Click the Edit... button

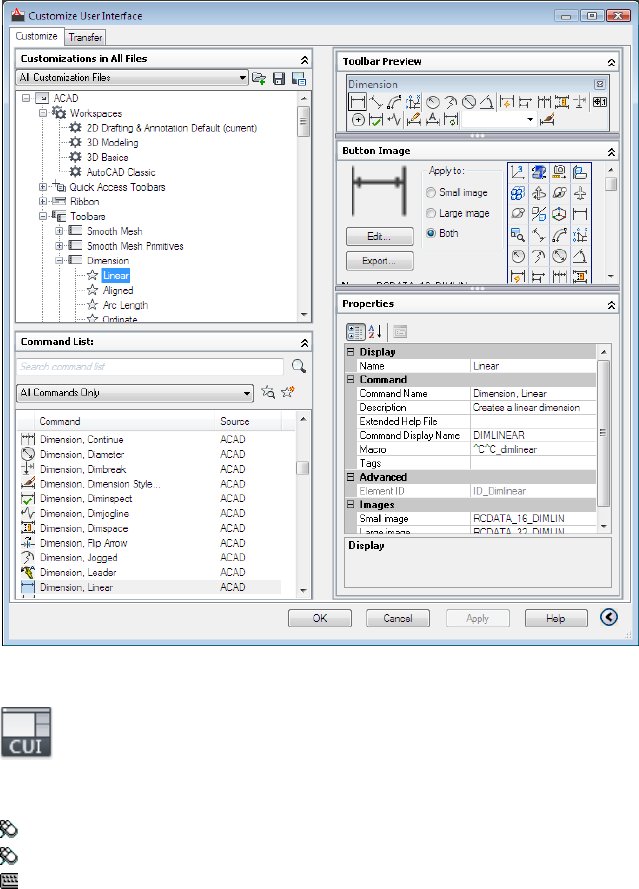[x=379, y=236]
